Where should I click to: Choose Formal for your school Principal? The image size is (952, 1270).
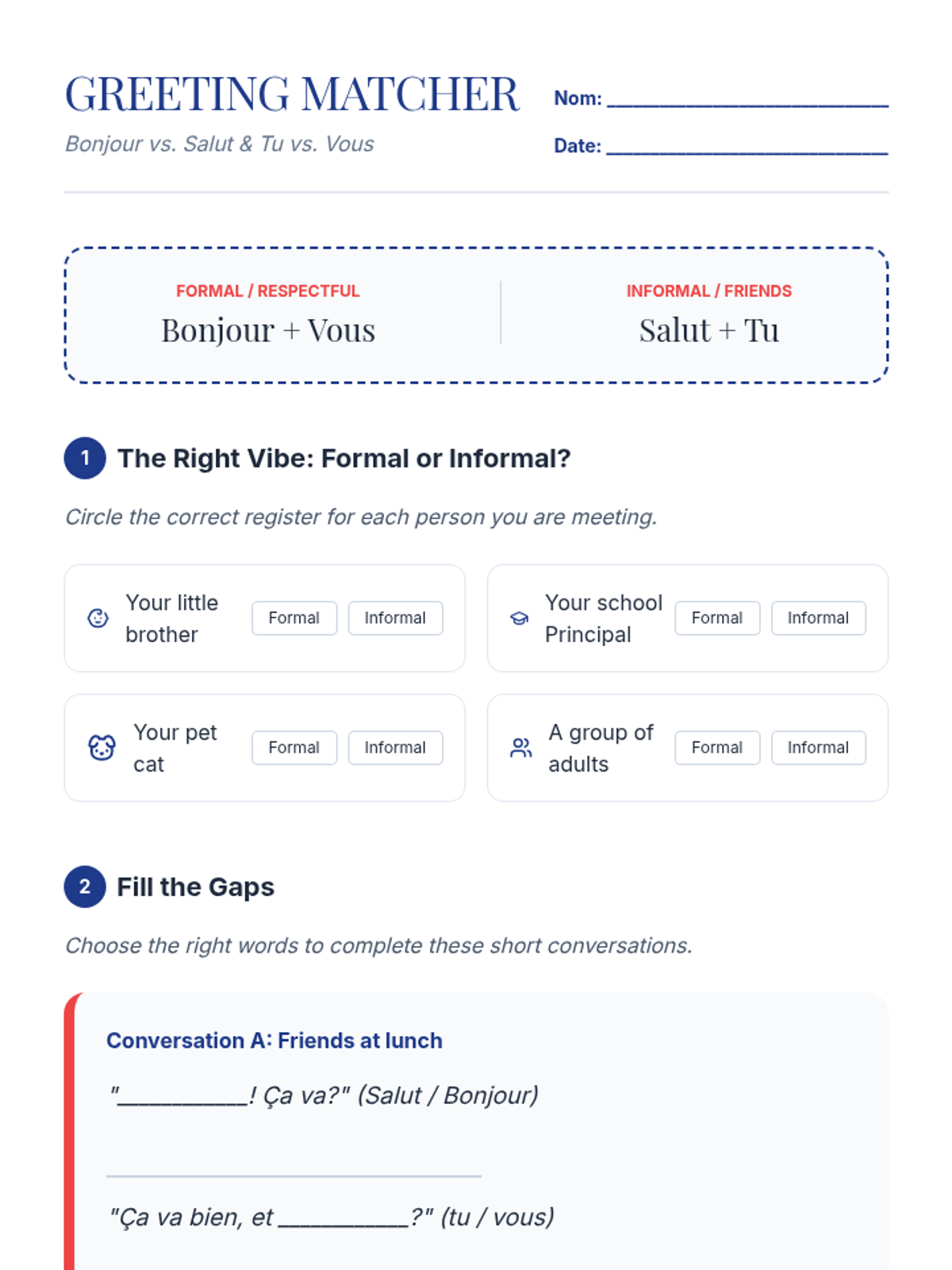click(717, 618)
